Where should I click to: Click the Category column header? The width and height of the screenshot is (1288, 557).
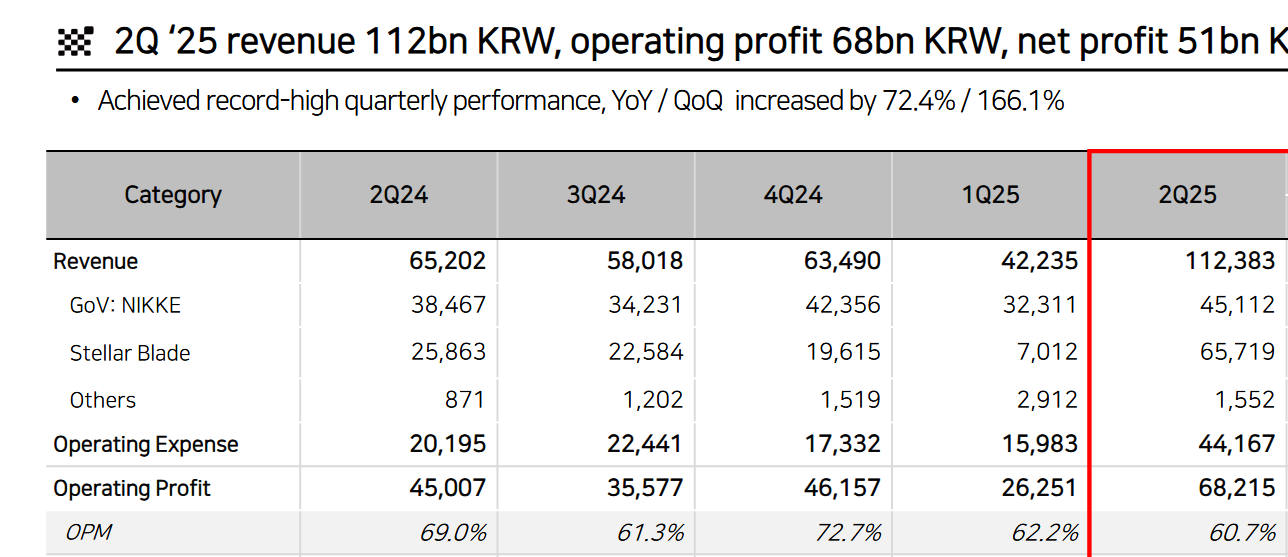173,195
